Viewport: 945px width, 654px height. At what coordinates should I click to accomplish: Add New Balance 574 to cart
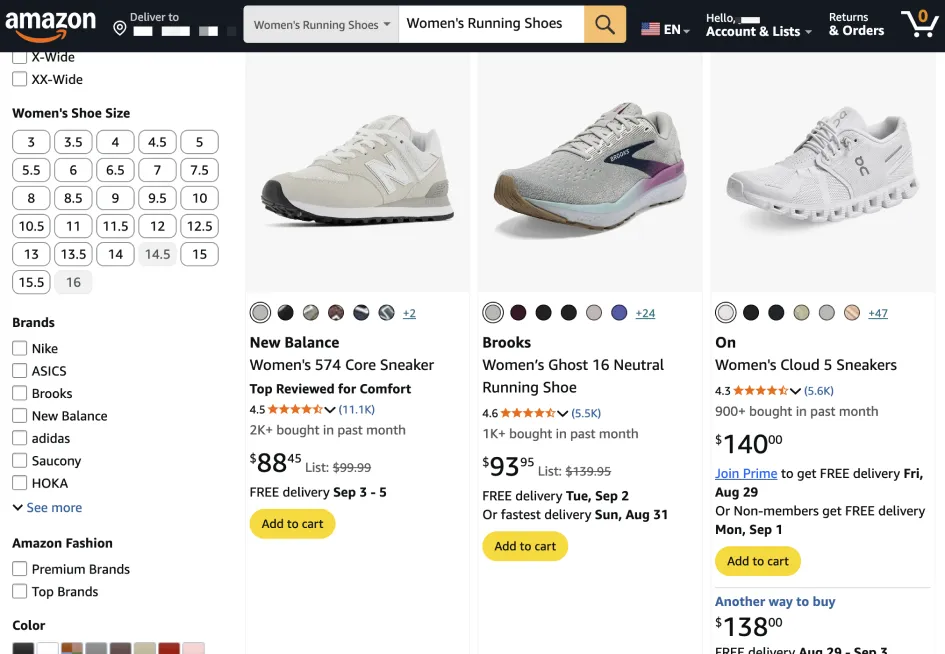(292, 524)
